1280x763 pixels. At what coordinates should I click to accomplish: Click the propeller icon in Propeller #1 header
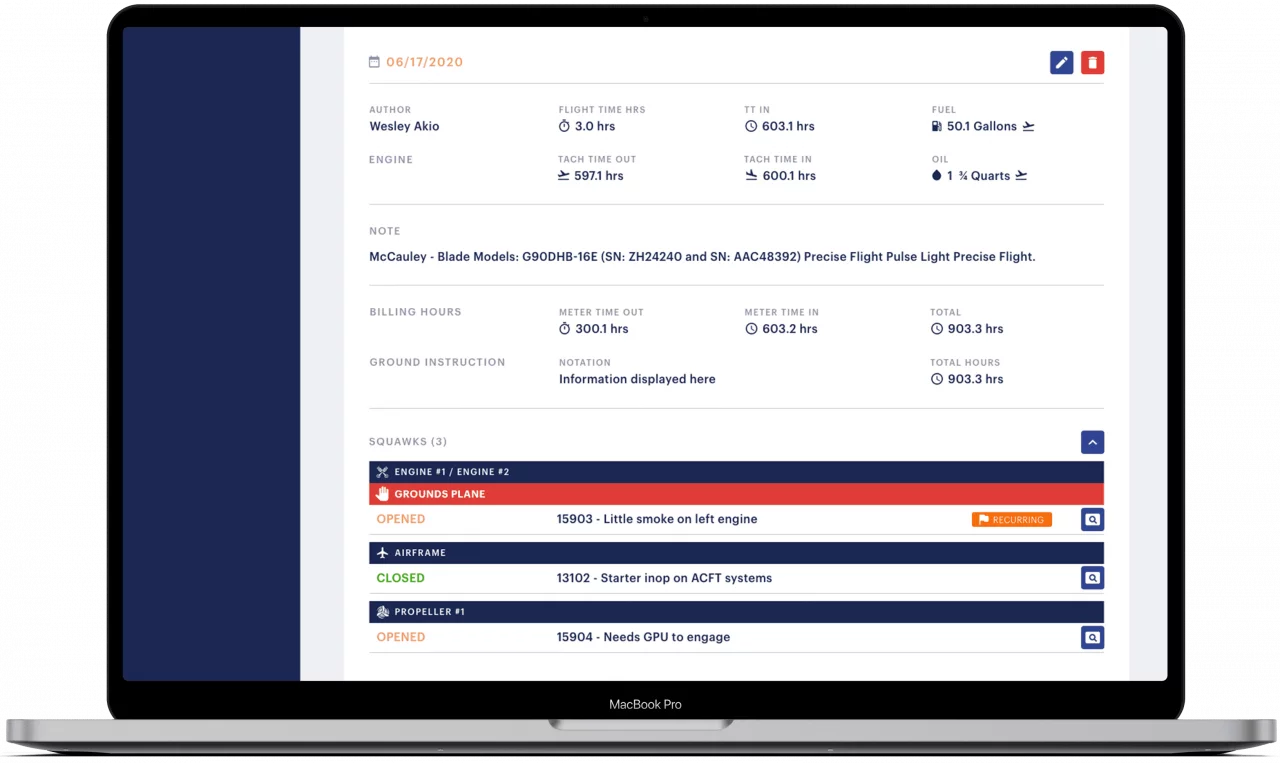click(x=382, y=612)
